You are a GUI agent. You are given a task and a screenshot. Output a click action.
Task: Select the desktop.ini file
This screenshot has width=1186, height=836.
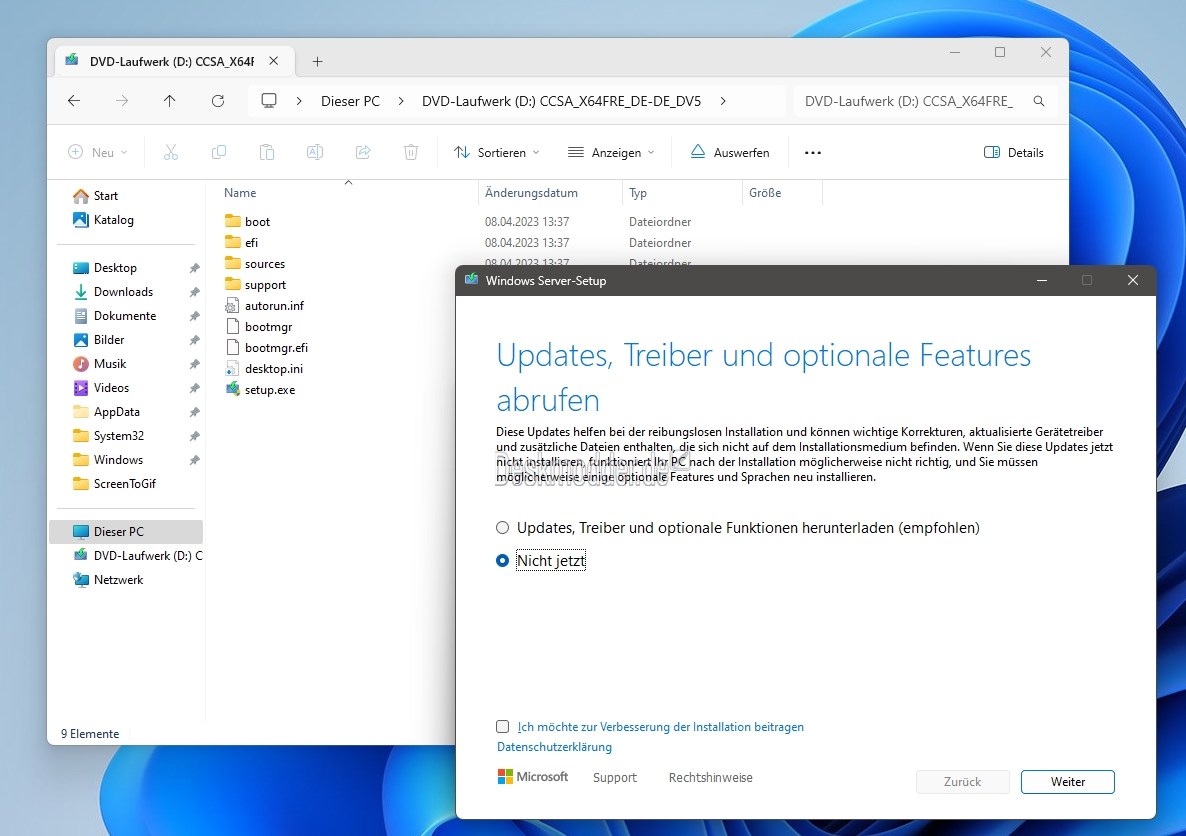(264, 369)
